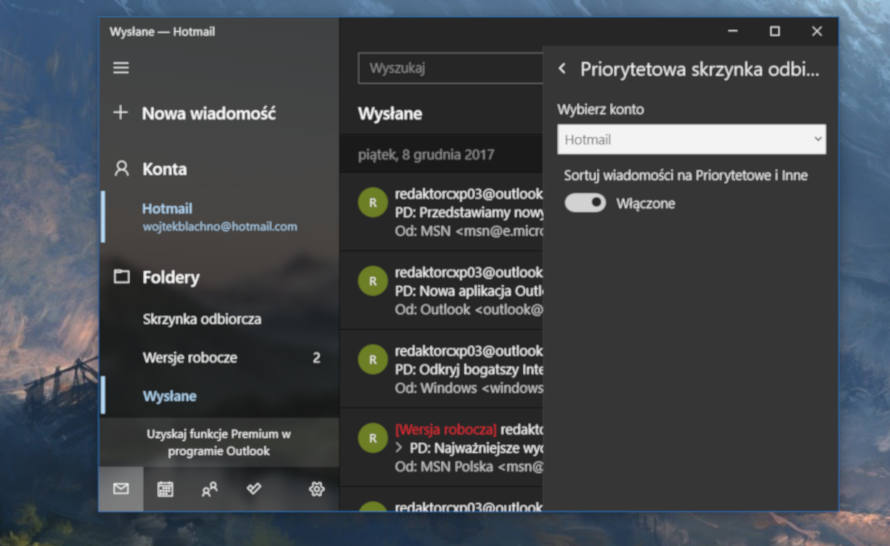Toggle the Włączone sorting switch off
This screenshot has width=890, height=546.
(585, 203)
